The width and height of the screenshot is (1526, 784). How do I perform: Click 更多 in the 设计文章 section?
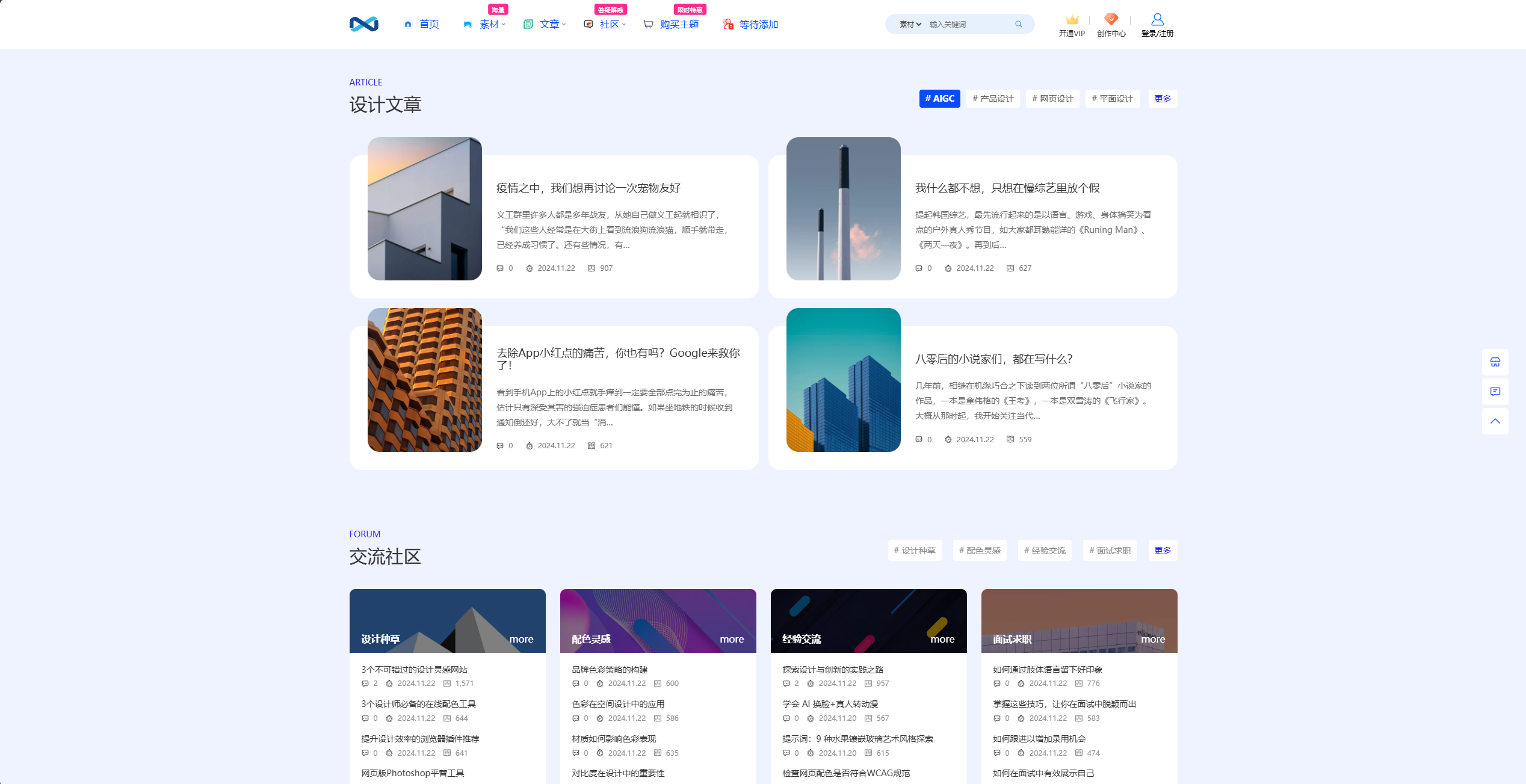tap(1163, 99)
